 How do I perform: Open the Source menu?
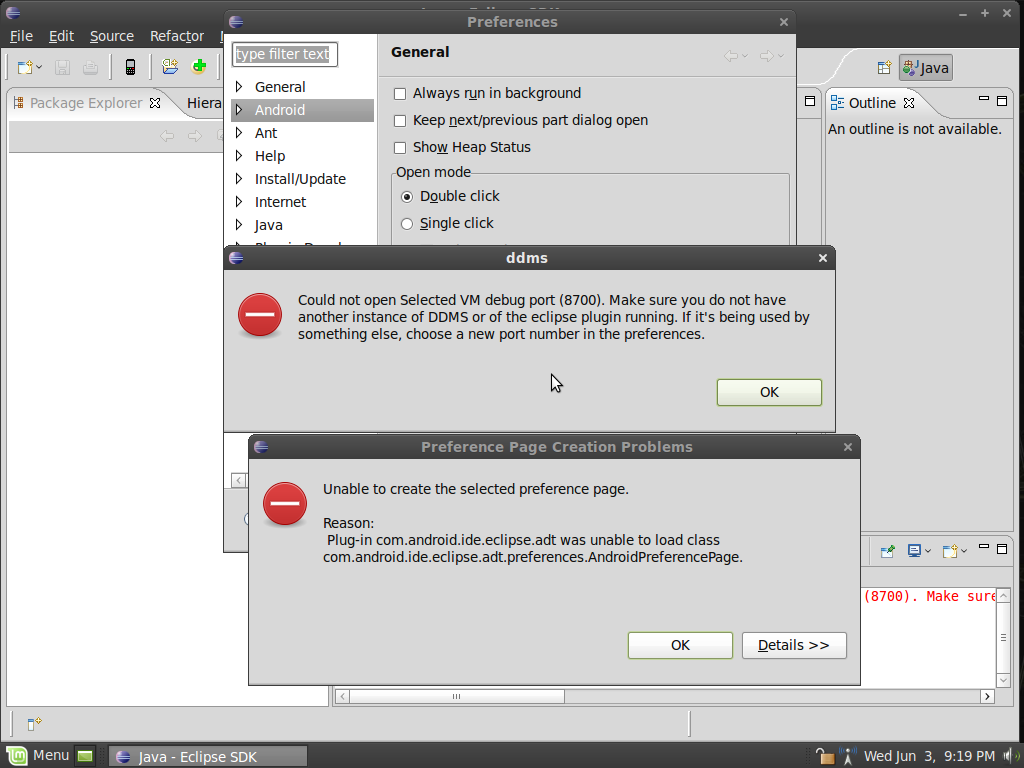click(112, 36)
